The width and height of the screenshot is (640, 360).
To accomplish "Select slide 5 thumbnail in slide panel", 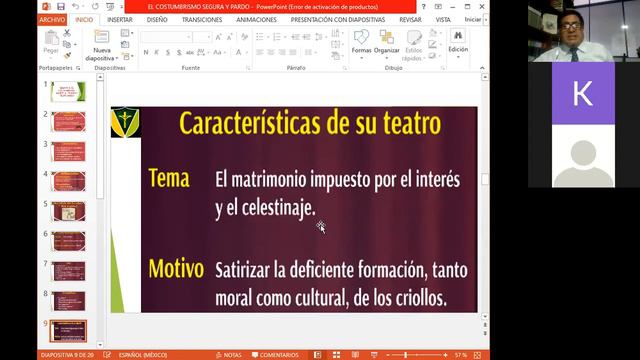I will (x=69, y=211).
